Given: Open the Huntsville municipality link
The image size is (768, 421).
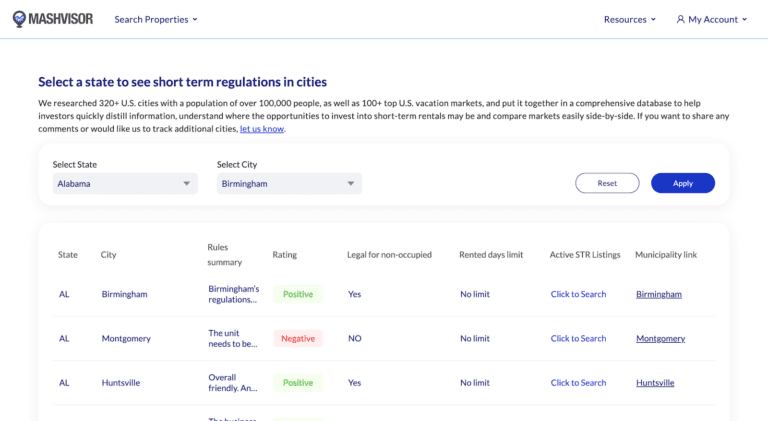Looking at the screenshot, I should (655, 382).
